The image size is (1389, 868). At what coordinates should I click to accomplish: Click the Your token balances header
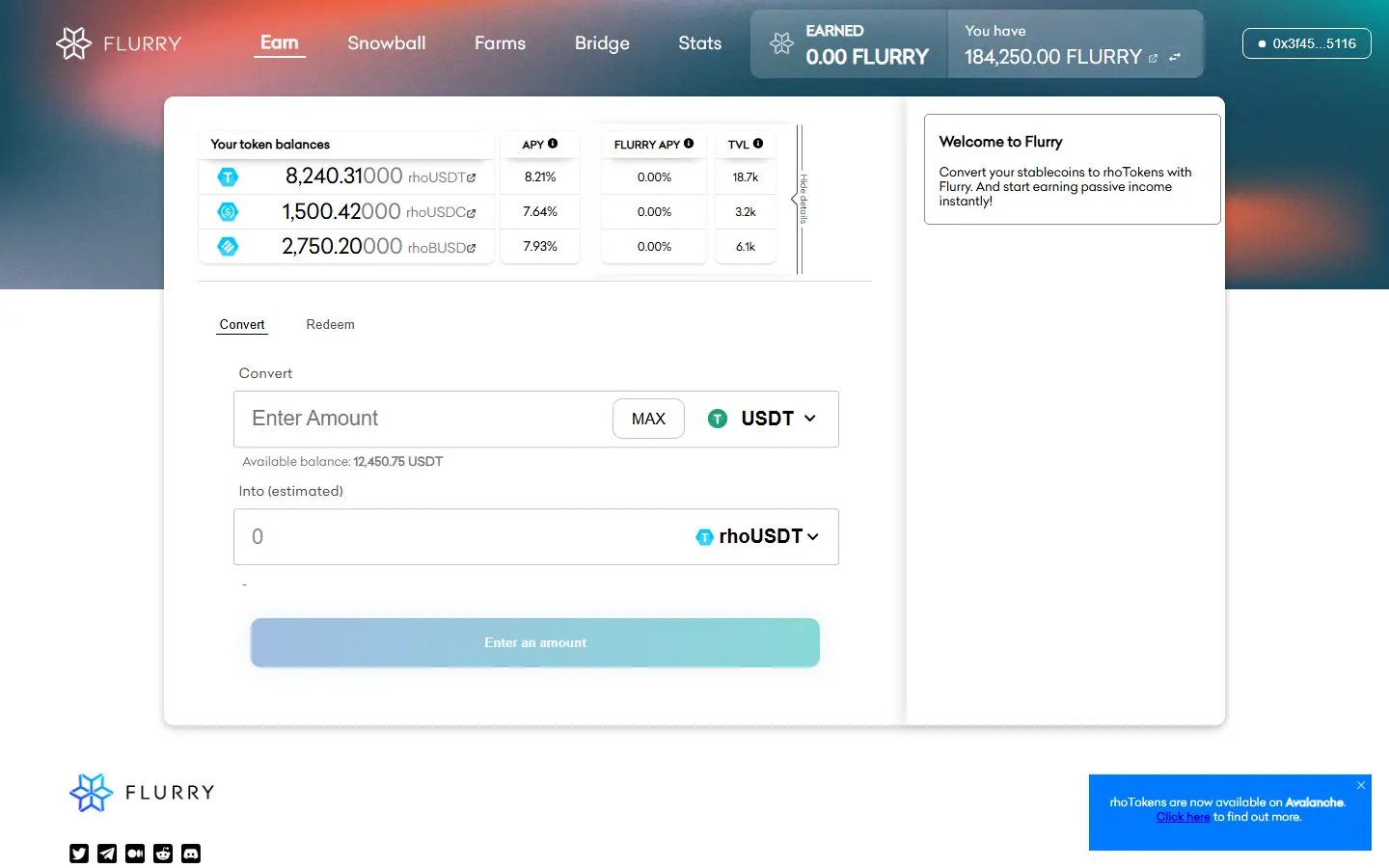[270, 145]
